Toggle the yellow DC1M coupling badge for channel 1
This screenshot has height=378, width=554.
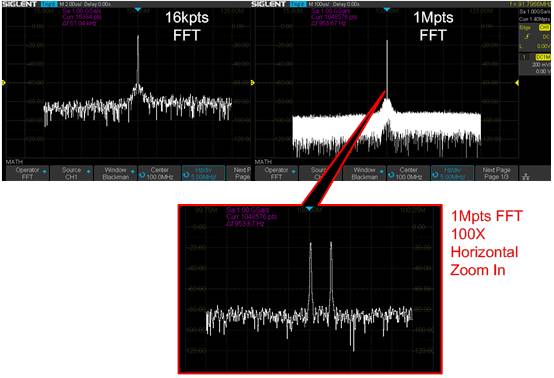[x=543, y=57]
